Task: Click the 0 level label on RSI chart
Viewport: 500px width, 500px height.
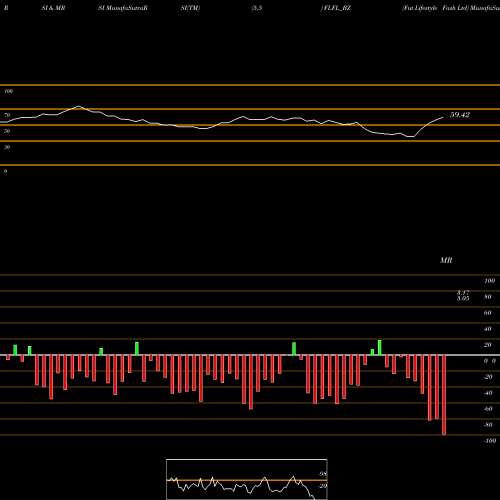Action: coord(5,171)
